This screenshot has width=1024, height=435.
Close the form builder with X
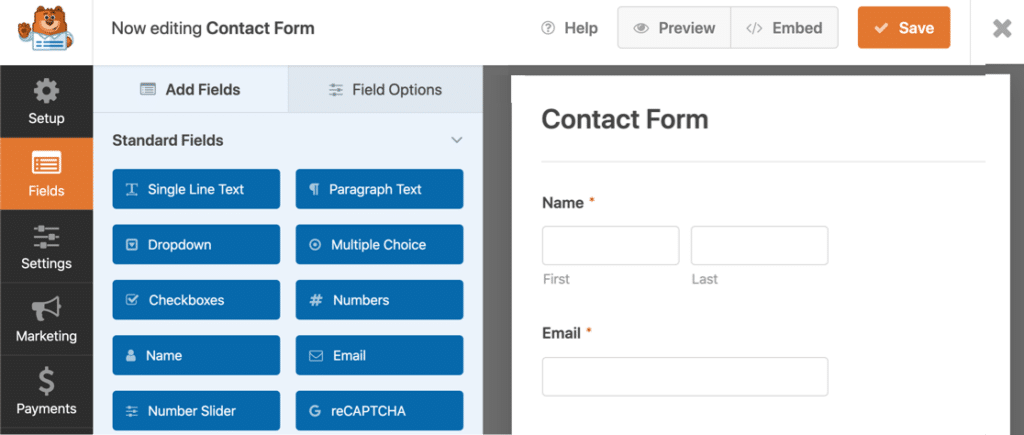1001,28
